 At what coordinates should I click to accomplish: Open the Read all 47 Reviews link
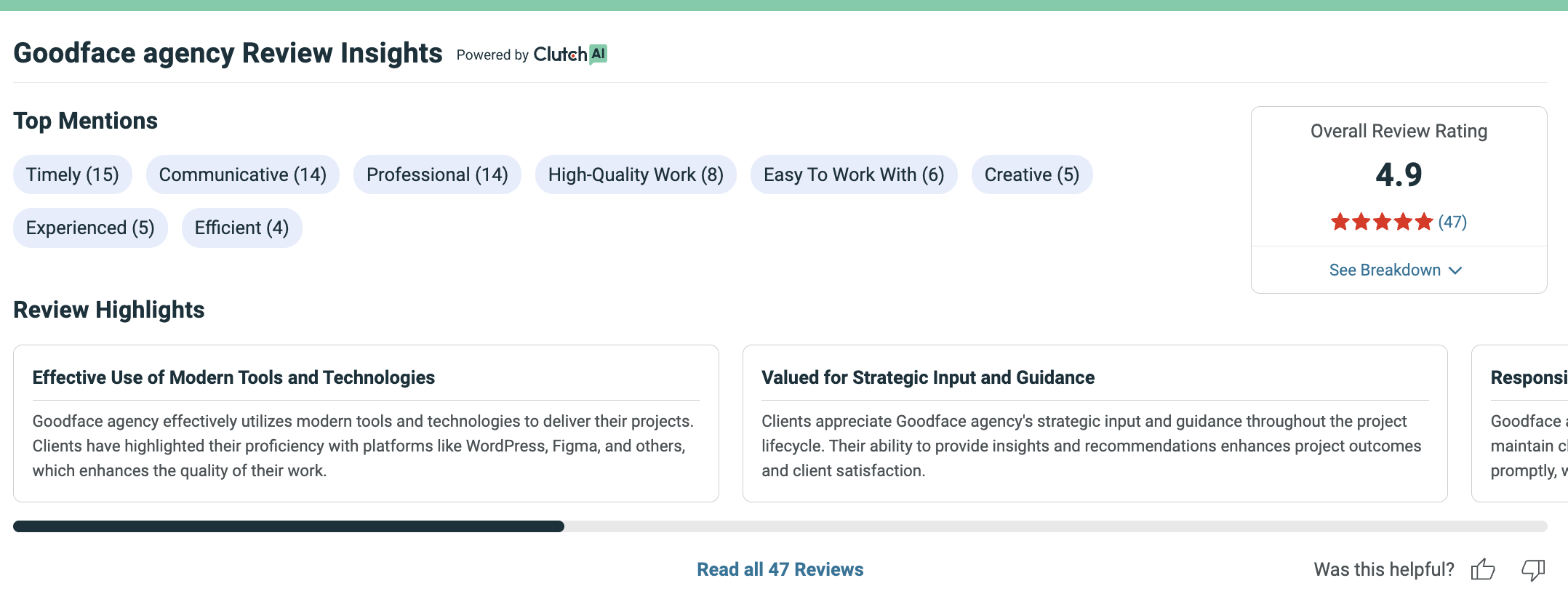[x=780, y=569]
